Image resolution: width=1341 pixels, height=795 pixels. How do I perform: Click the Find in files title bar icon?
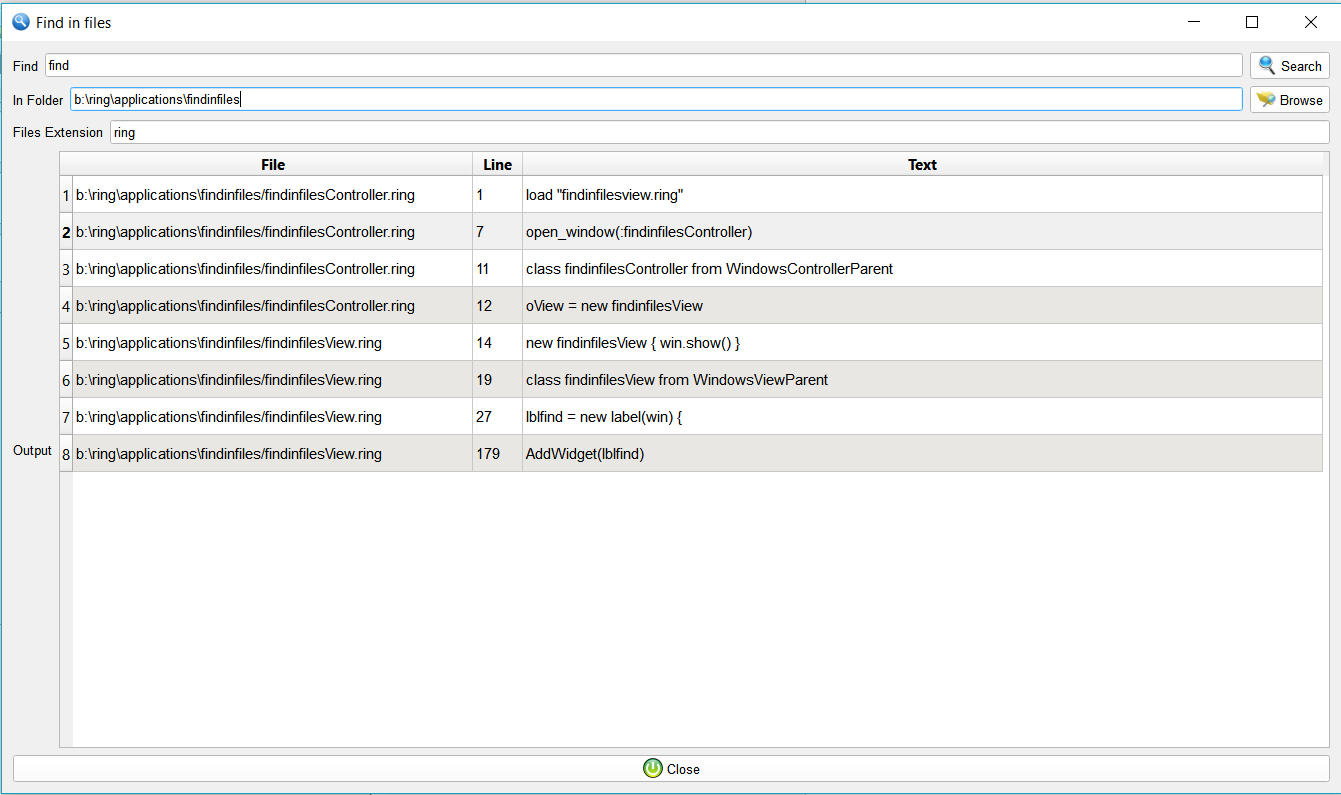(x=20, y=21)
